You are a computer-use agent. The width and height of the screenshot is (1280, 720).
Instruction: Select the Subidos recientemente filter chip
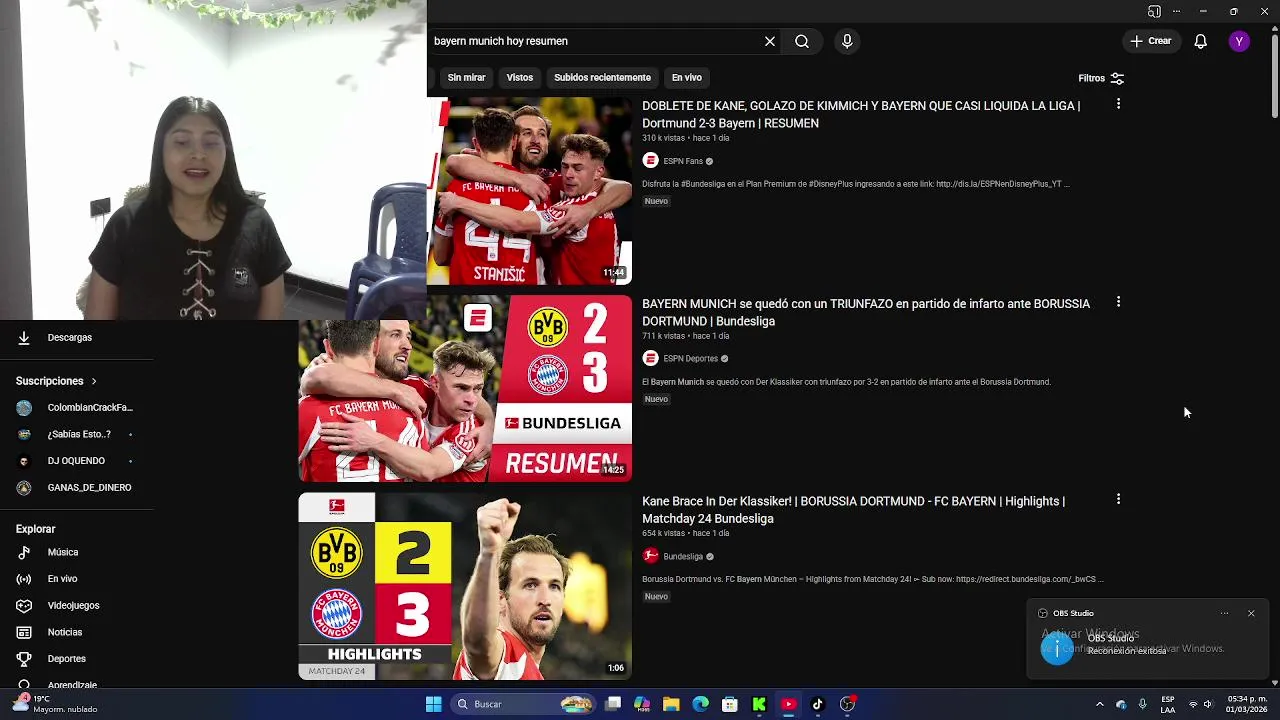pos(602,78)
